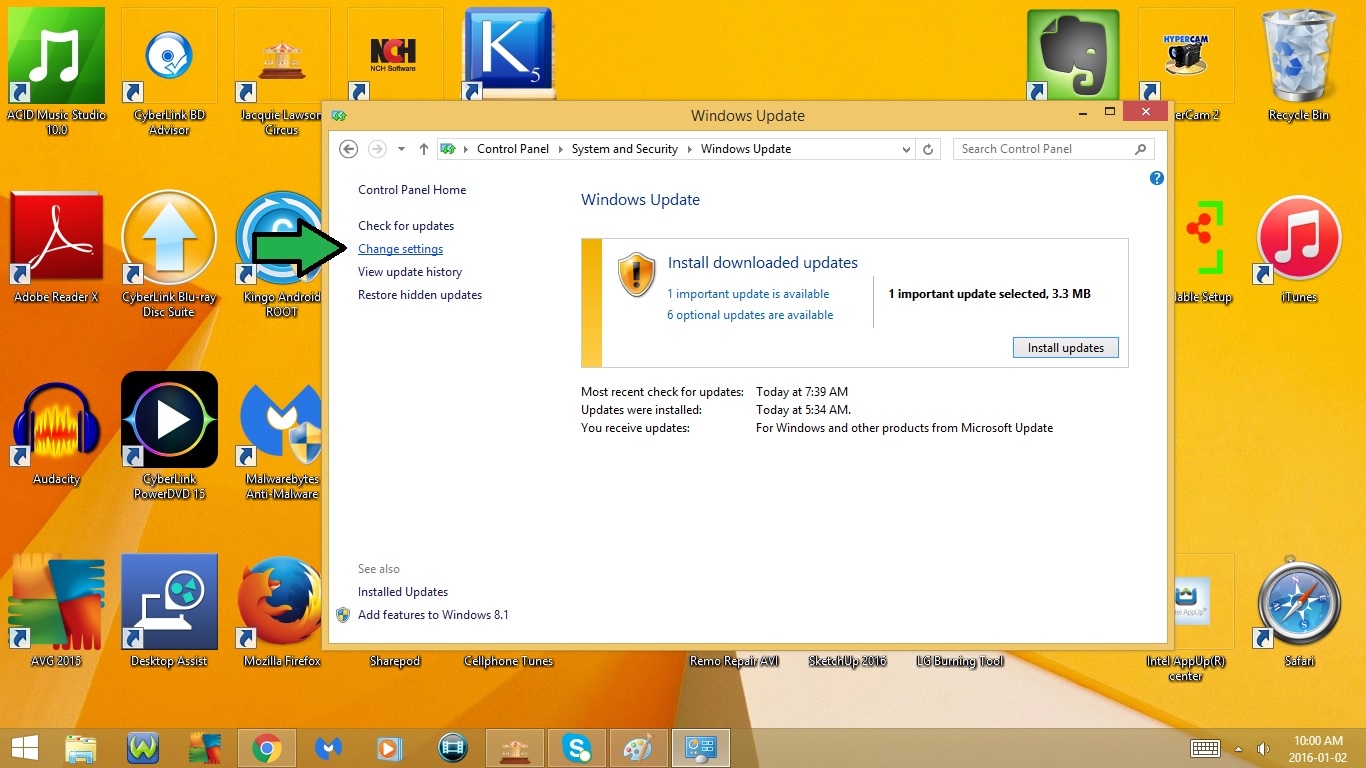Open Check for updates in sidebar

click(x=406, y=226)
